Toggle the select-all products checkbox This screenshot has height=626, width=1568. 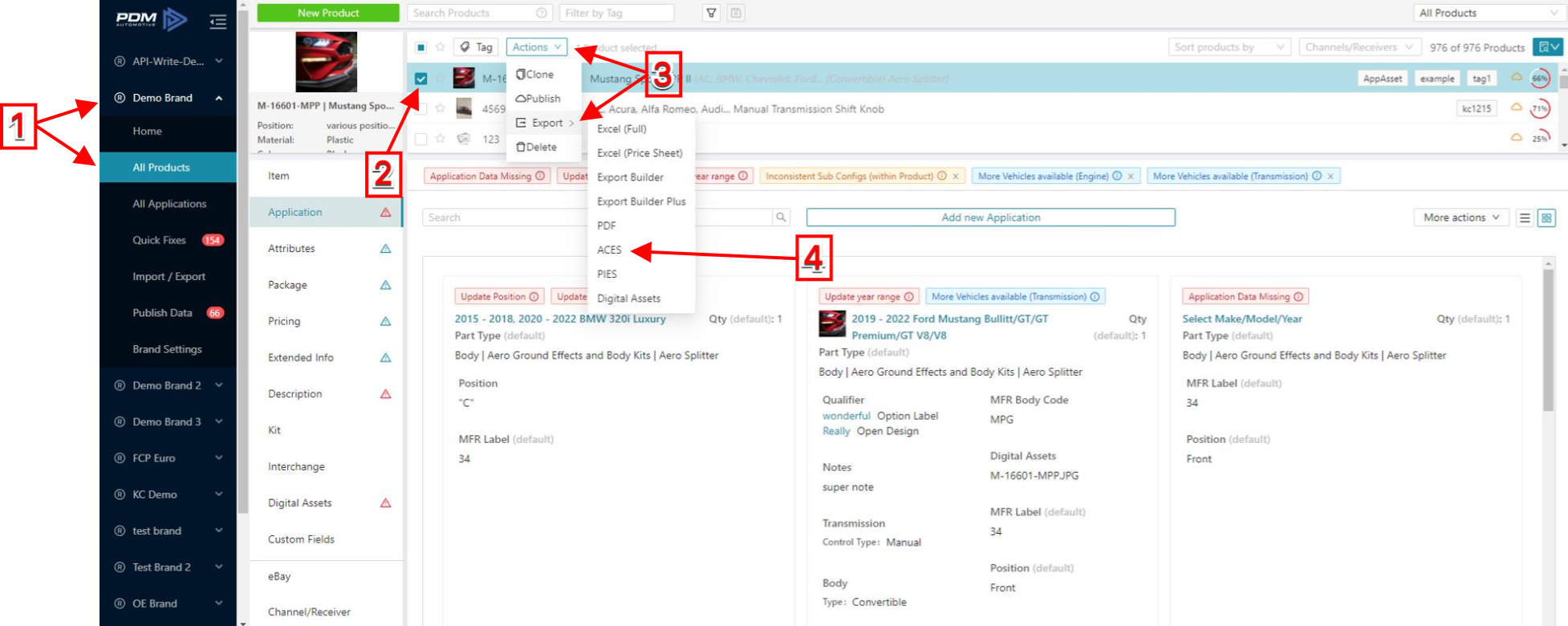coord(421,47)
